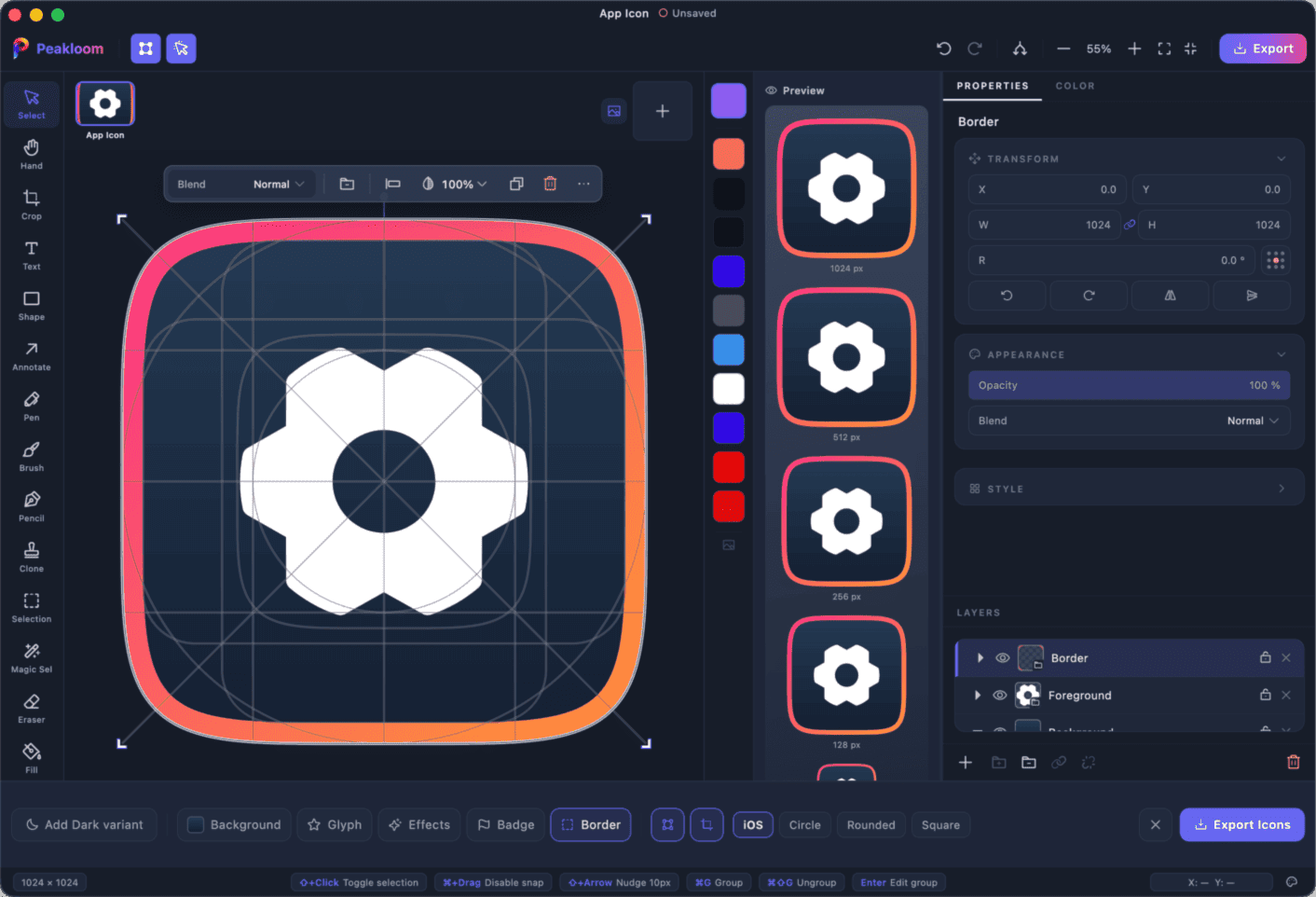Open the Glyph options
1316x897 pixels.
pos(335,825)
